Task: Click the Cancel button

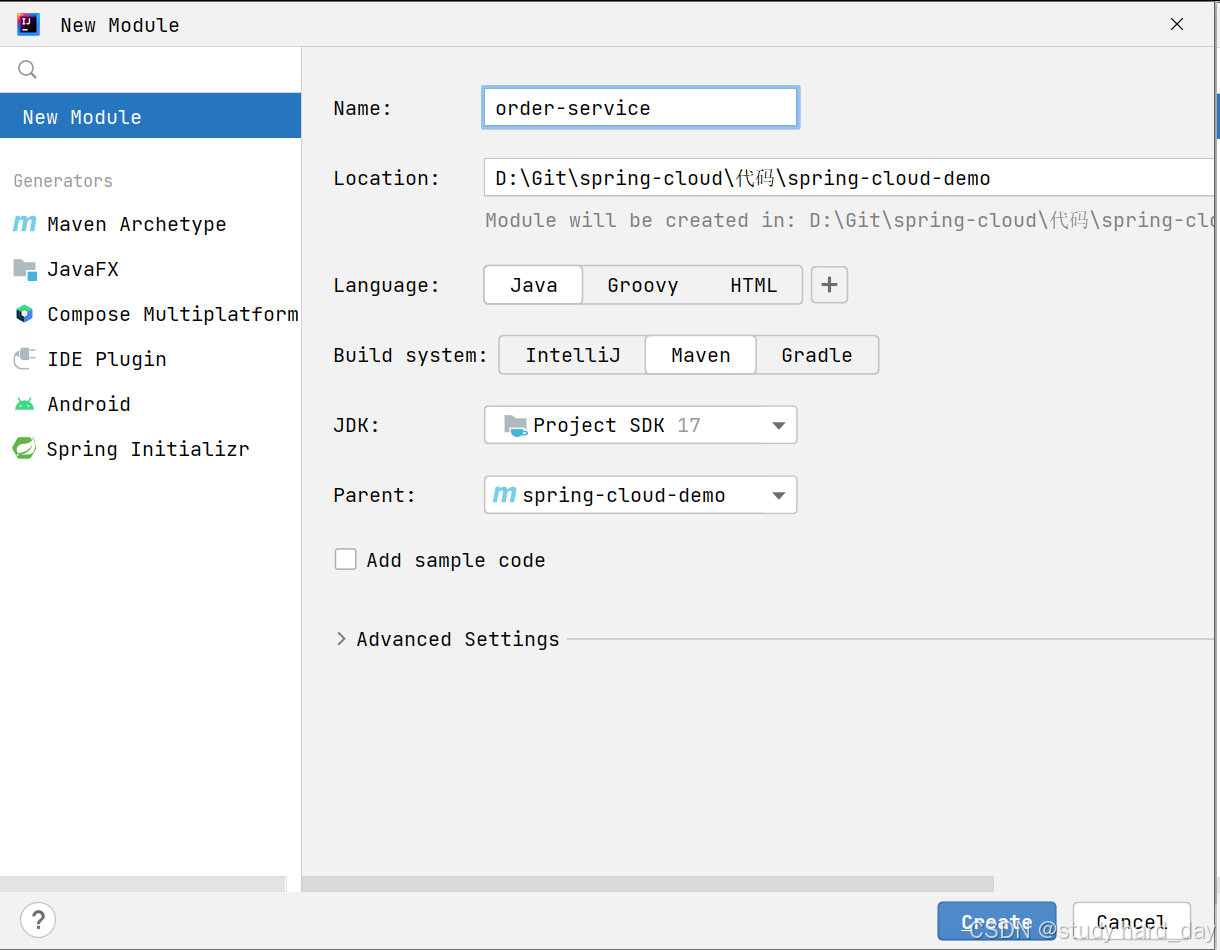Action: [1131, 921]
